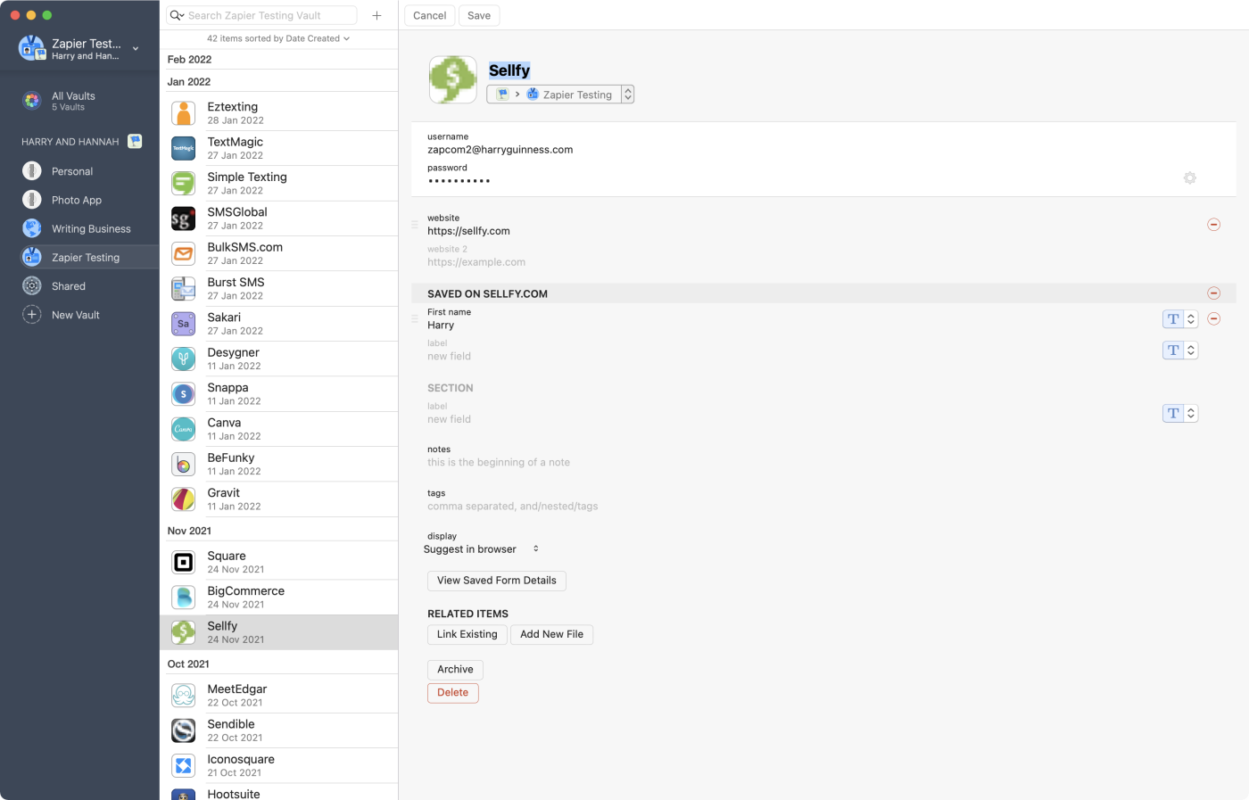The height and width of the screenshot is (800, 1249).
Task: Change field type for Saved section new field
Action: click(1180, 350)
